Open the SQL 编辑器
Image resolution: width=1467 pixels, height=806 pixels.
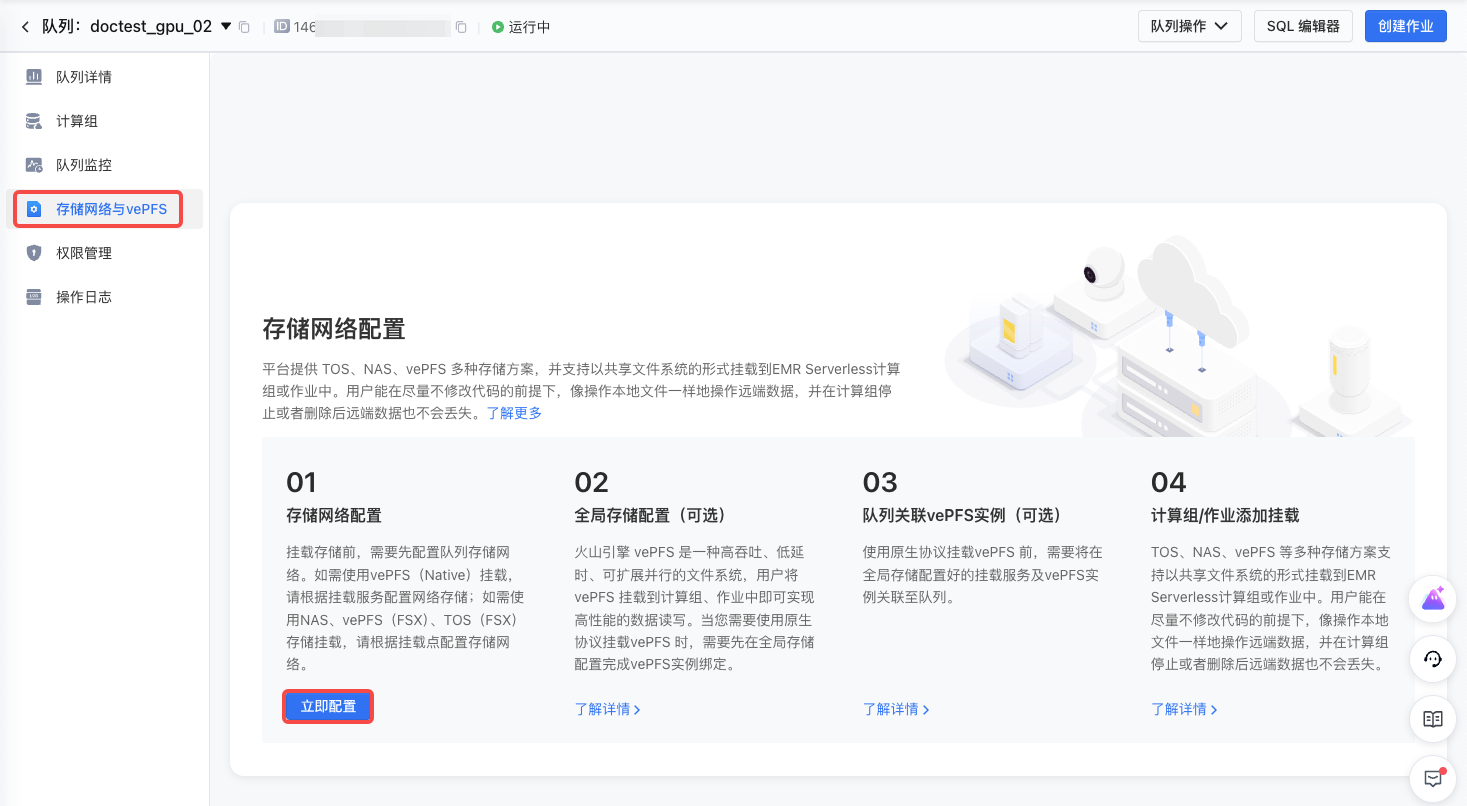pyautogui.click(x=1303, y=26)
